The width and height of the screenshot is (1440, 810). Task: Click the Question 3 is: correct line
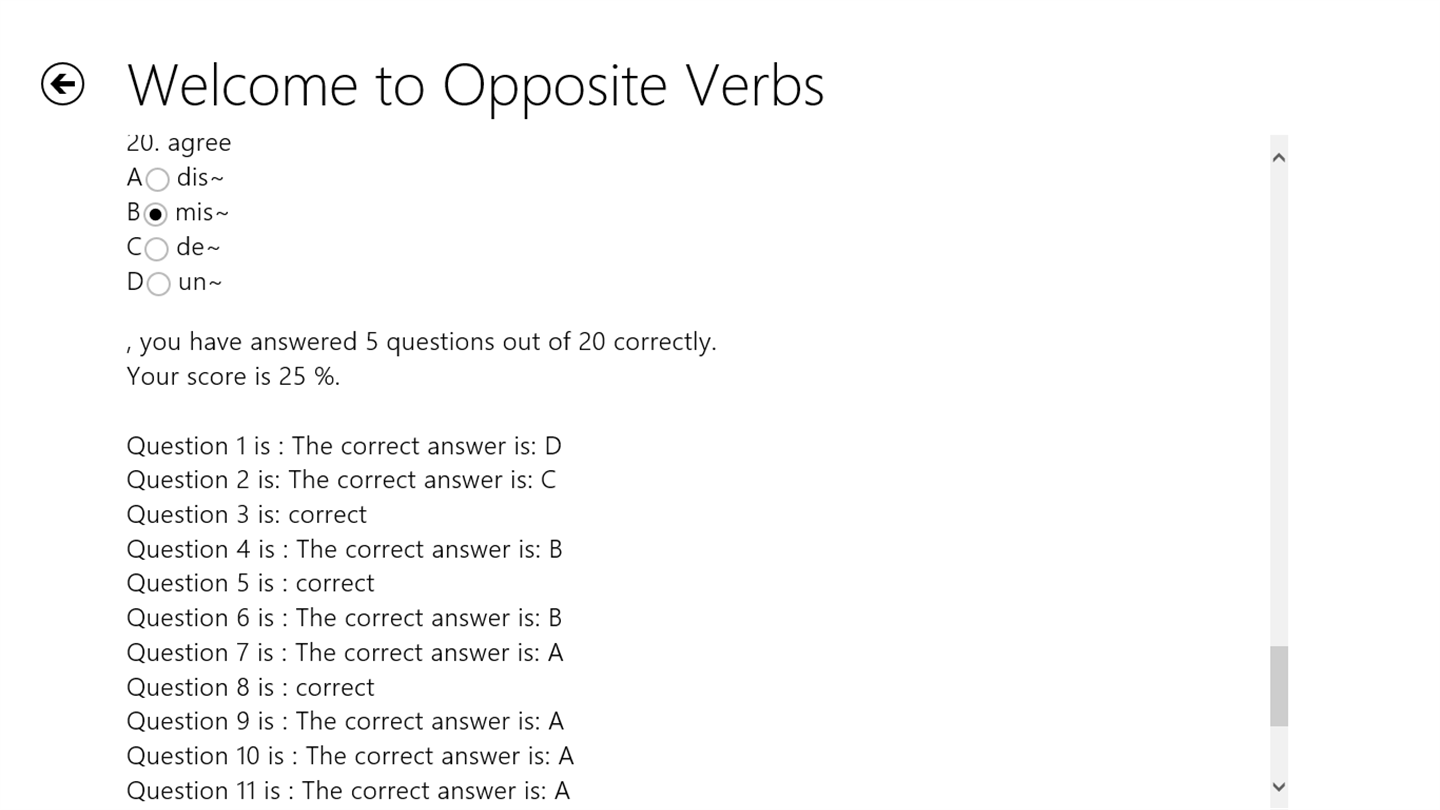click(247, 515)
